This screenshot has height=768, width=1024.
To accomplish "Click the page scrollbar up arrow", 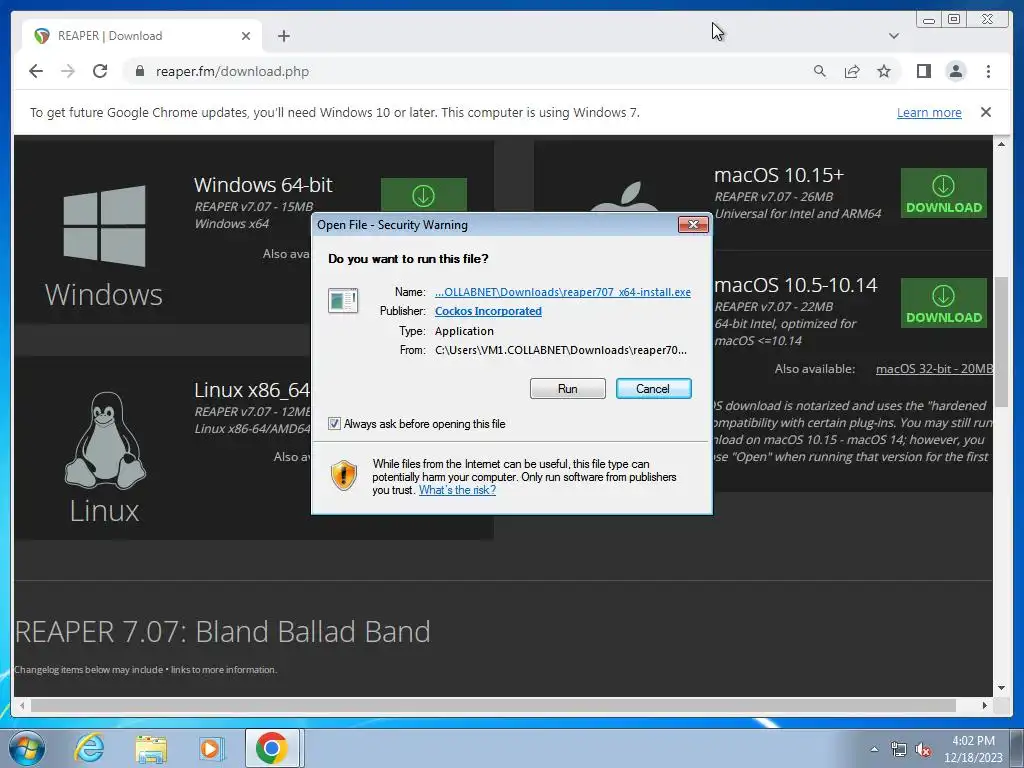I will (x=1001, y=144).
